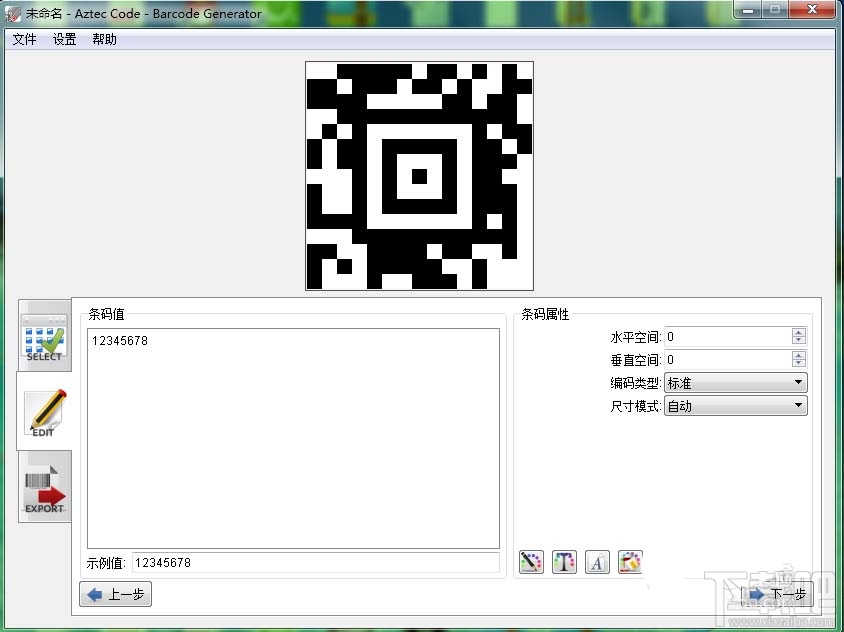Switch to the EDIT pencil tool
This screenshot has height=632, width=844.
point(43,412)
